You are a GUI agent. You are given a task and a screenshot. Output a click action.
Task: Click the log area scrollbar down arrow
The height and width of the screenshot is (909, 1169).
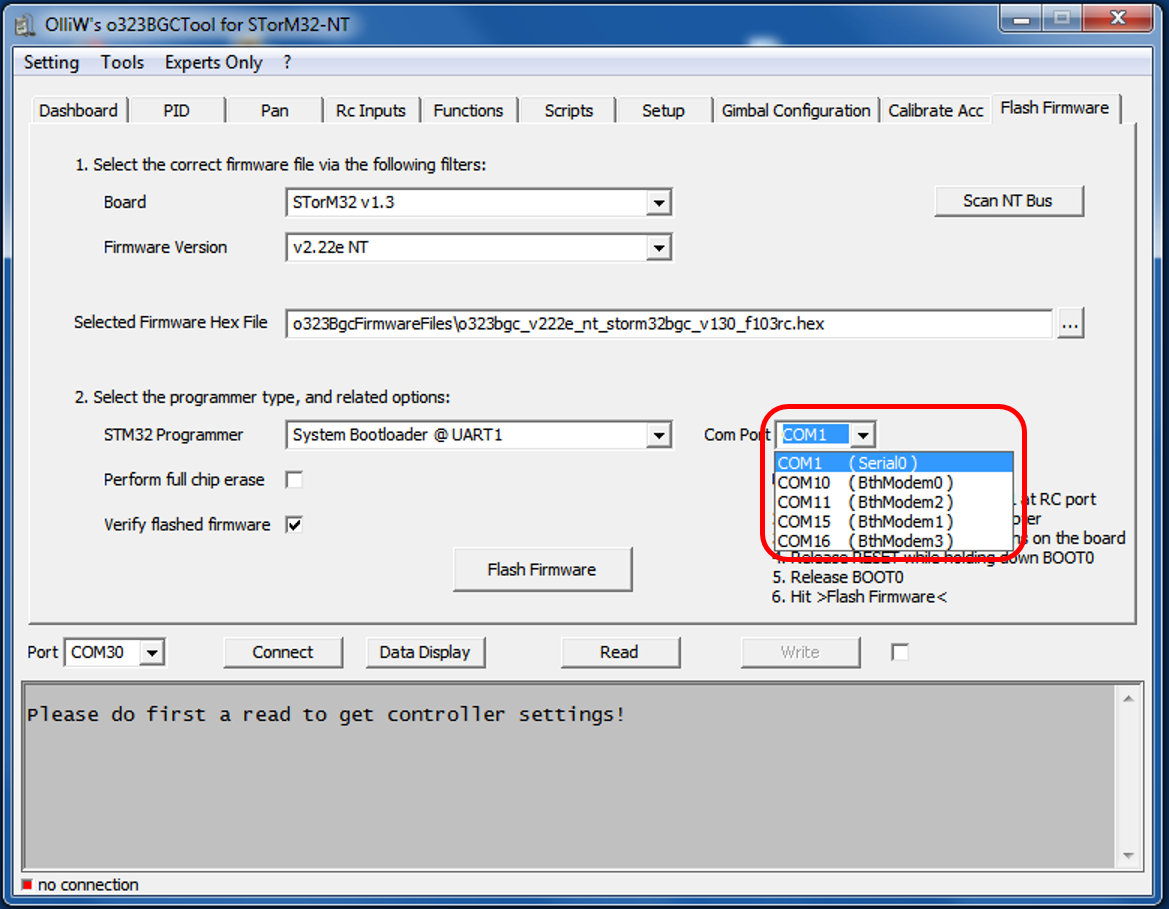coord(1128,856)
